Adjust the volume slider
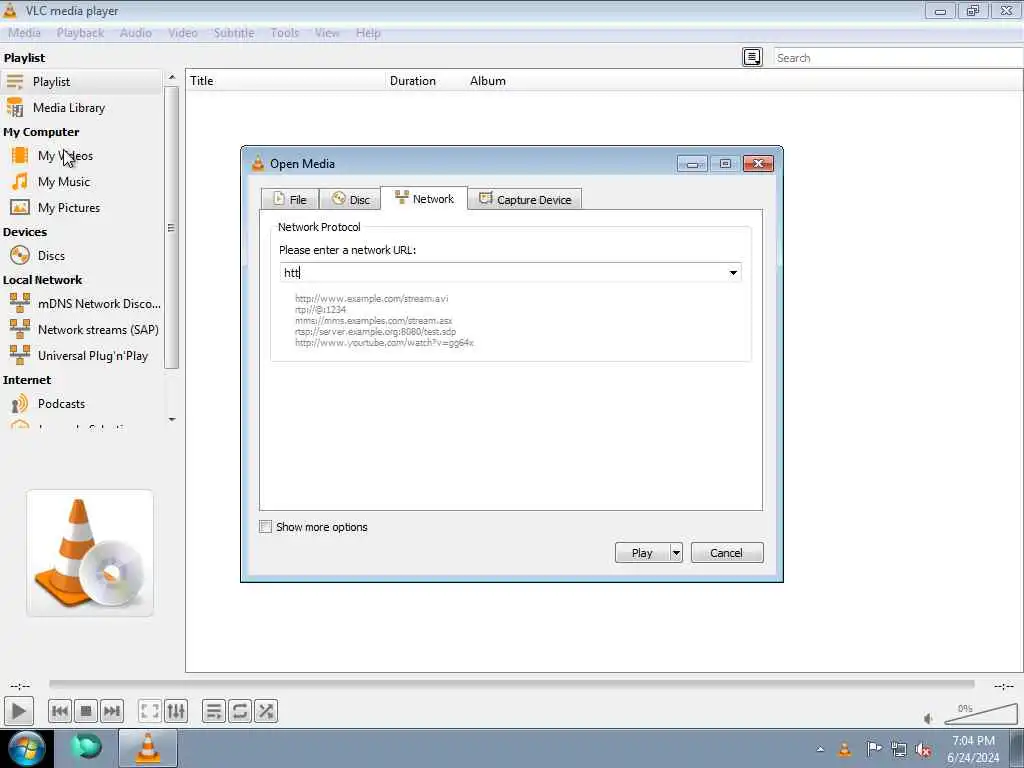 981,714
